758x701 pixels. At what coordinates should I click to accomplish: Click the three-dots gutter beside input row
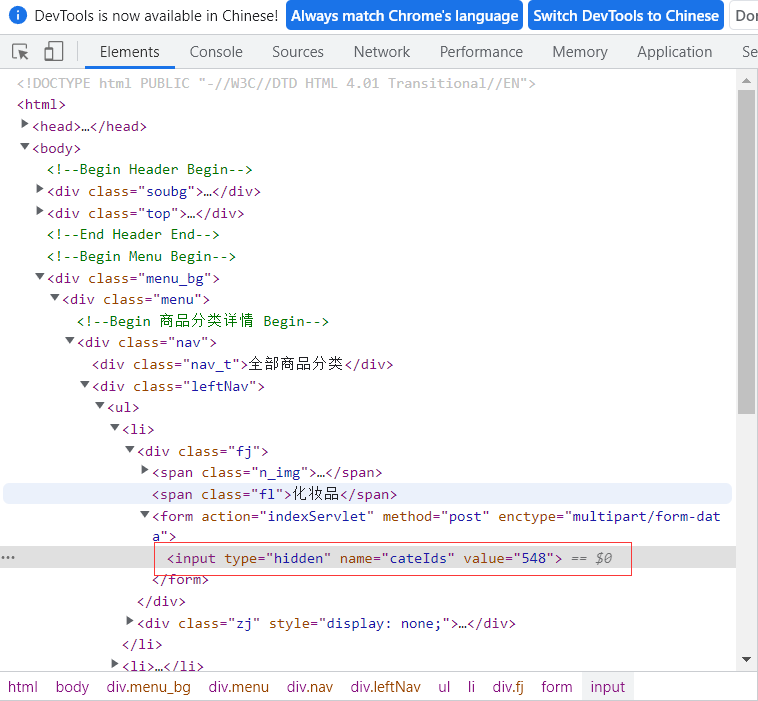(9, 558)
